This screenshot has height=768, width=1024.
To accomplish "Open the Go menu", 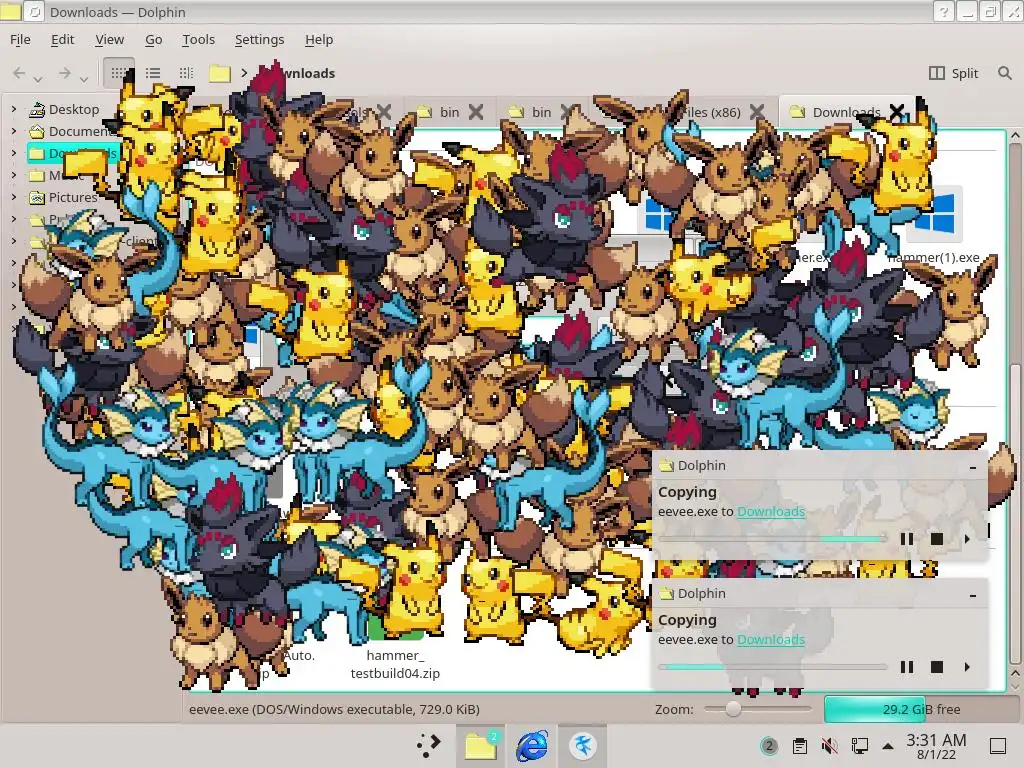I will [x=153, y=39].
